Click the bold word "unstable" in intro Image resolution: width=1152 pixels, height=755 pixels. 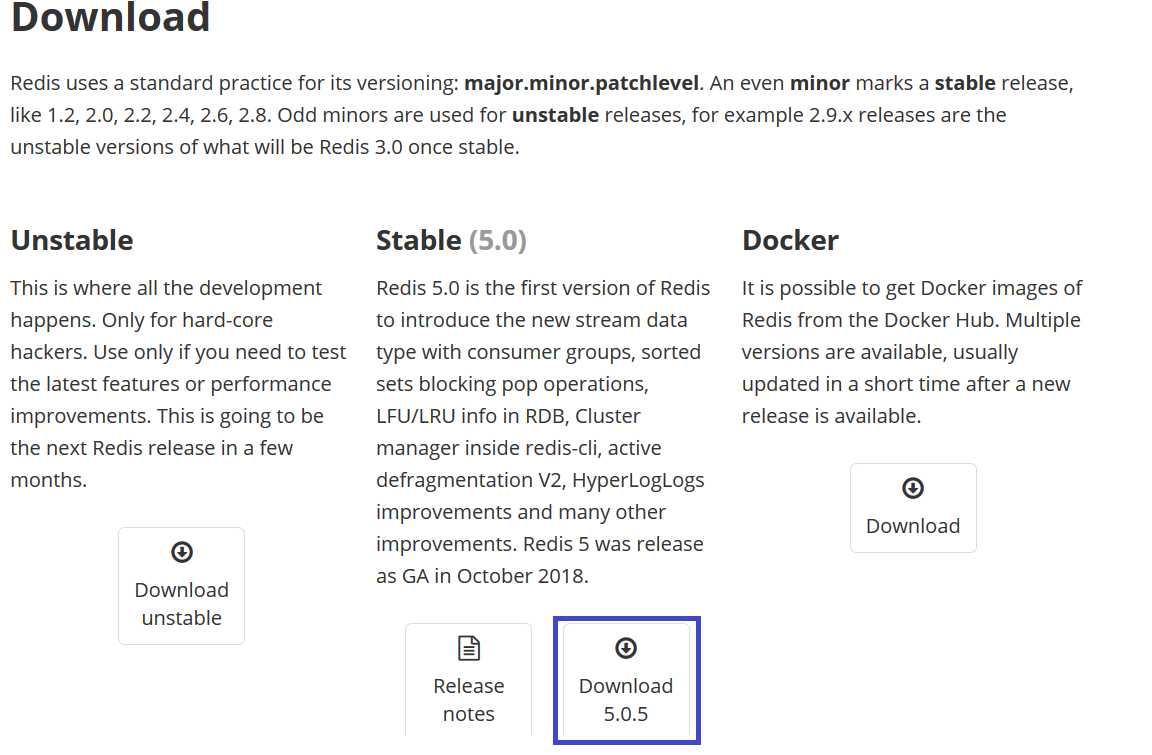click(x=555, y=115)
